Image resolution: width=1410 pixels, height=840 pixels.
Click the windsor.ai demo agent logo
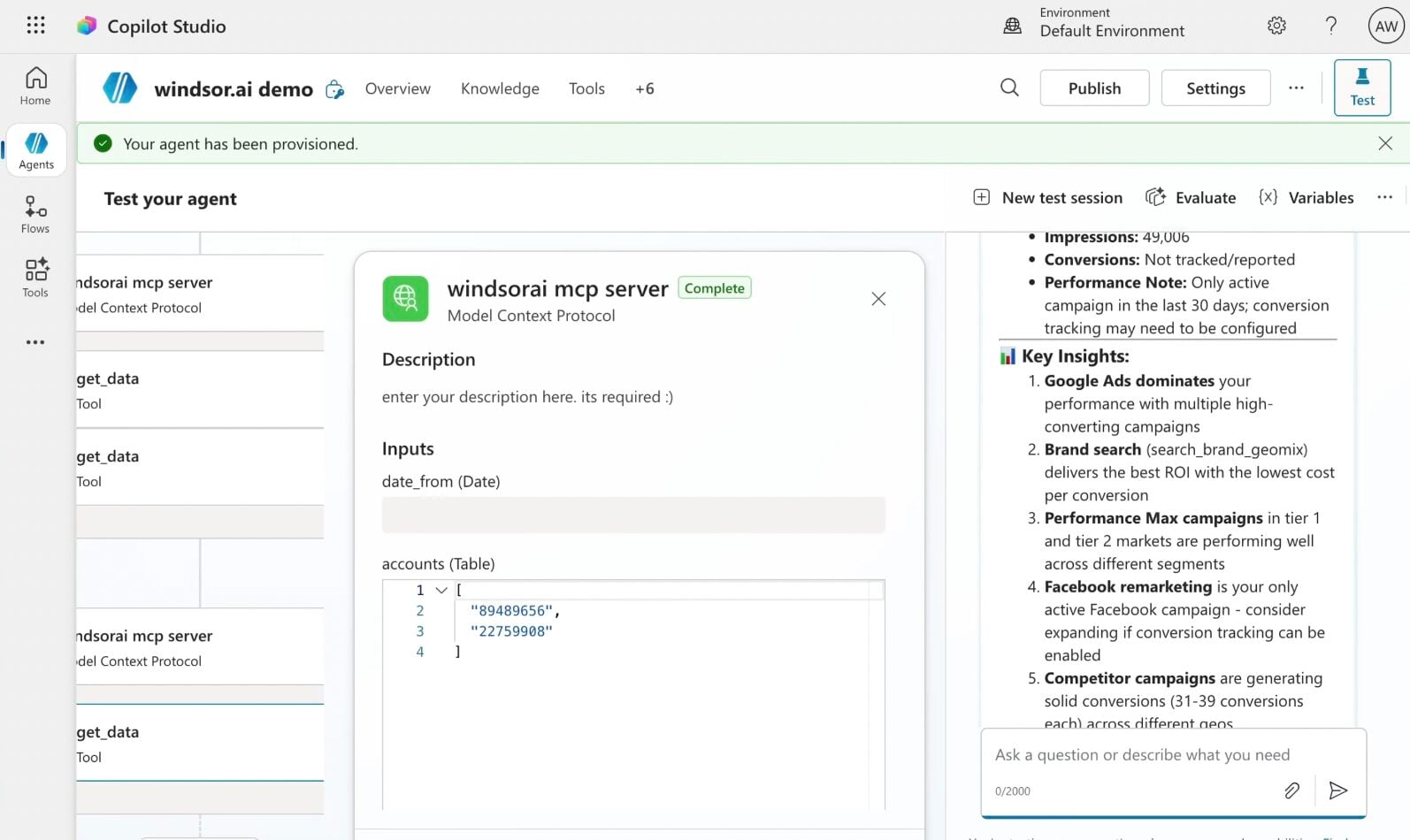[120, 88]
